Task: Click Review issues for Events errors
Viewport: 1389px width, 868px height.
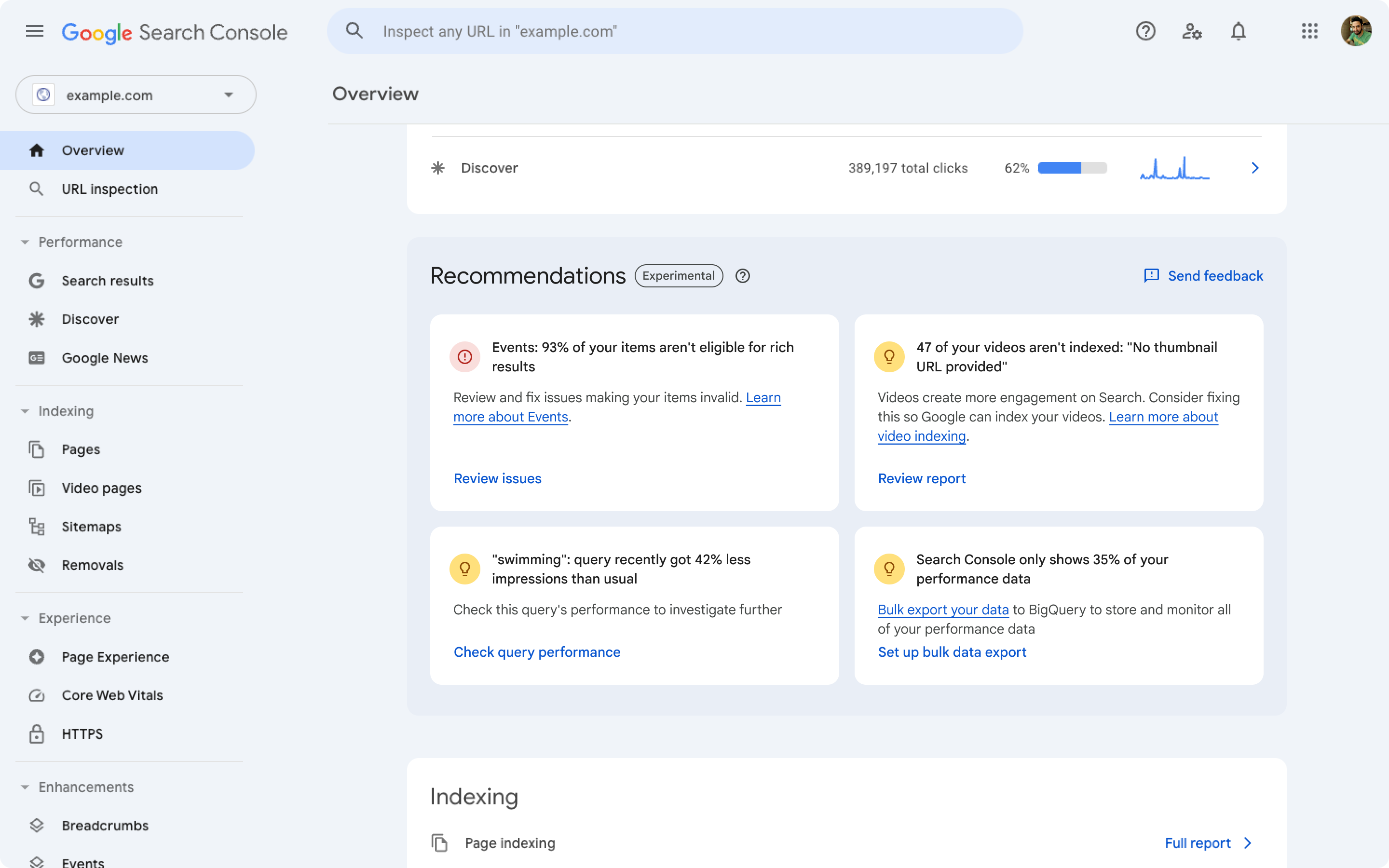Action: [x=497, y=478]
